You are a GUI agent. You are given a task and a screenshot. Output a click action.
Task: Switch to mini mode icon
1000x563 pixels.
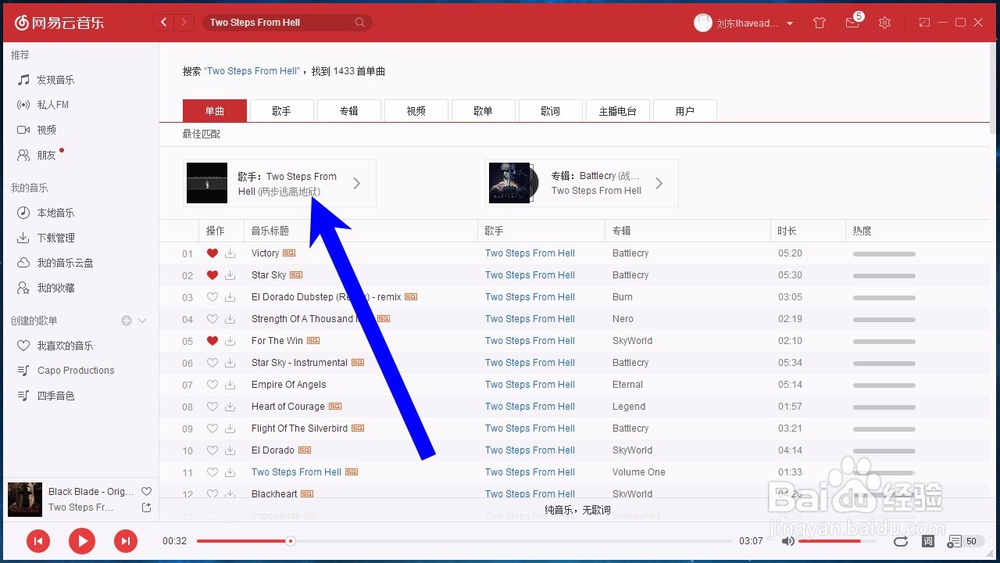pyautogui.click(x=924, y=22)
